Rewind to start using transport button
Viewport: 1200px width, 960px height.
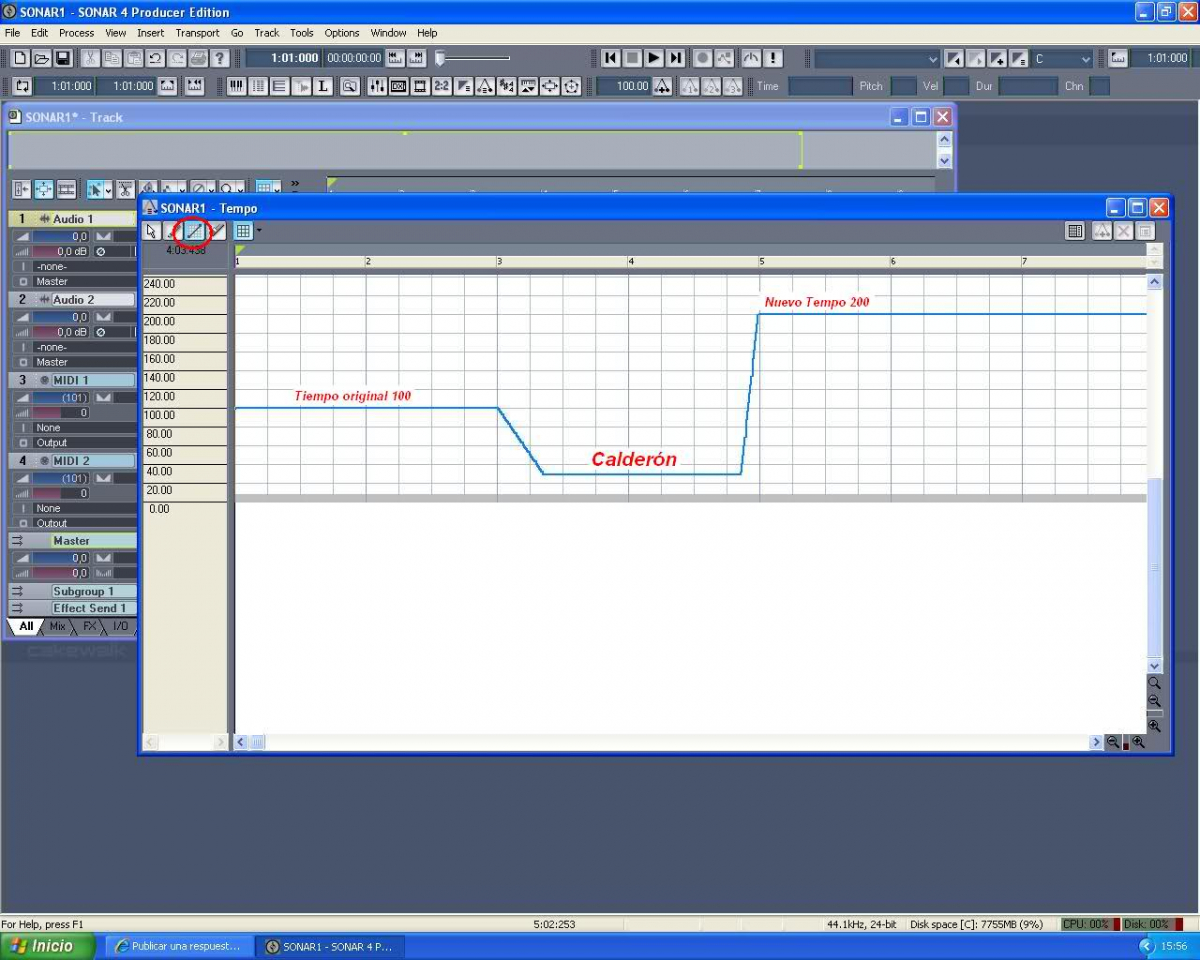coord(610,59)
